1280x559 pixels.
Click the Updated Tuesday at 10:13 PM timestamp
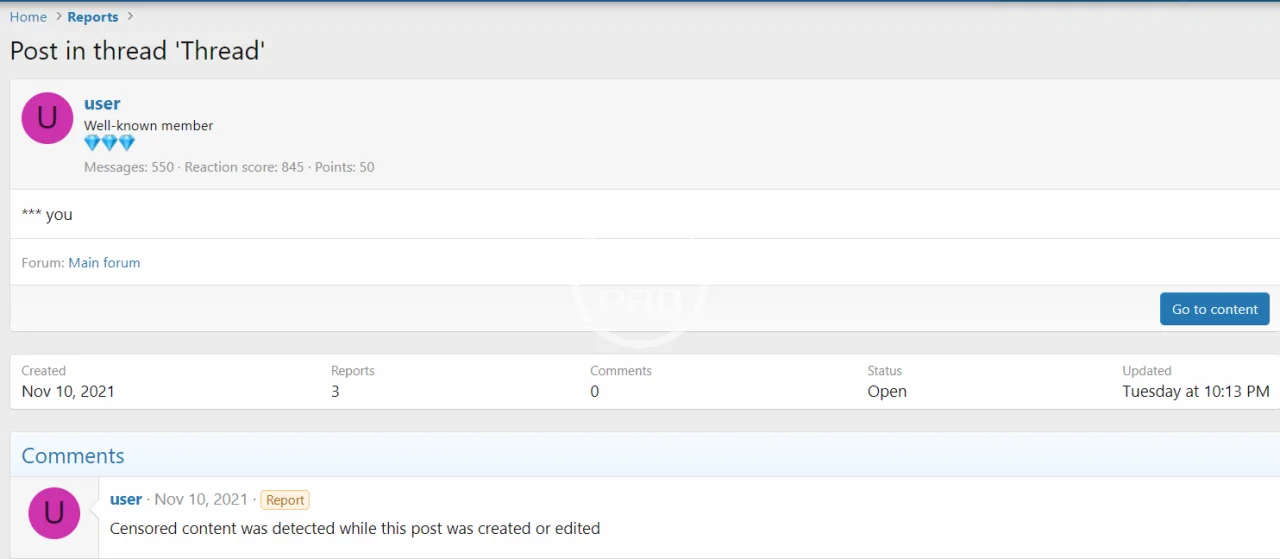pos(1195,391)
